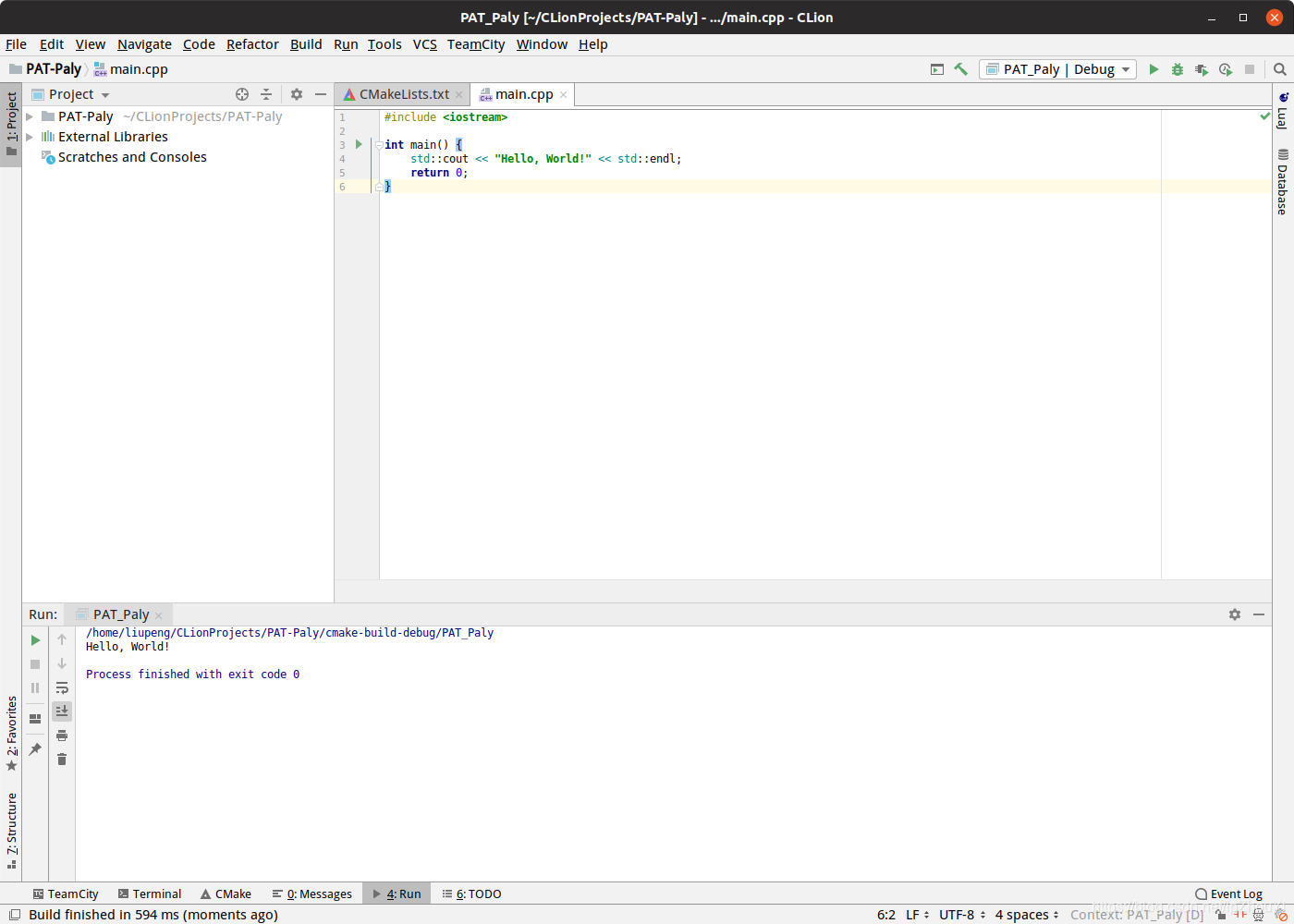Open the Lua side panel

click(1283, 111)
